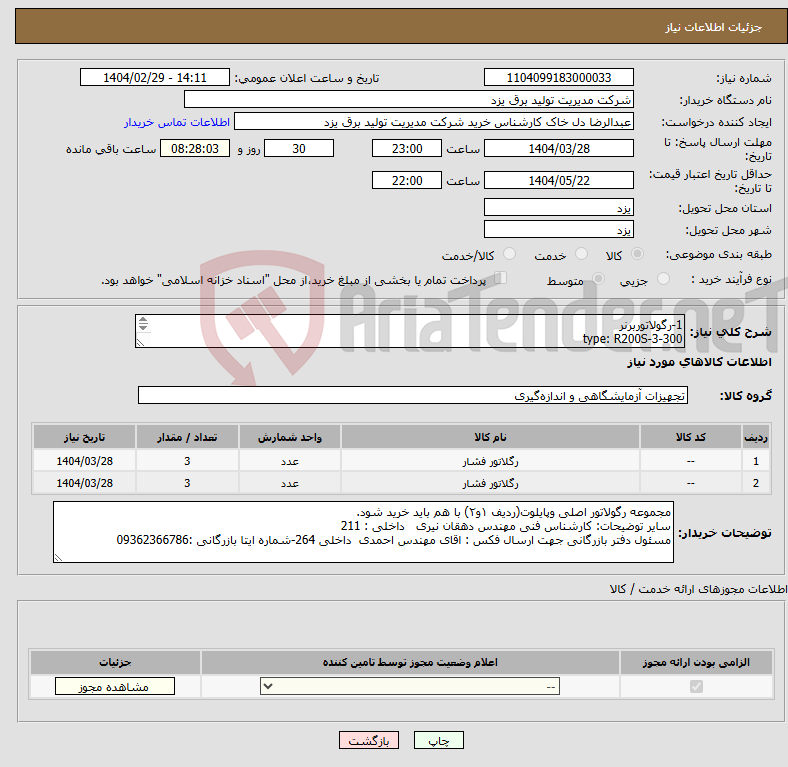
Task: Click the delivery province یزد field
Action: pos(558,208)
